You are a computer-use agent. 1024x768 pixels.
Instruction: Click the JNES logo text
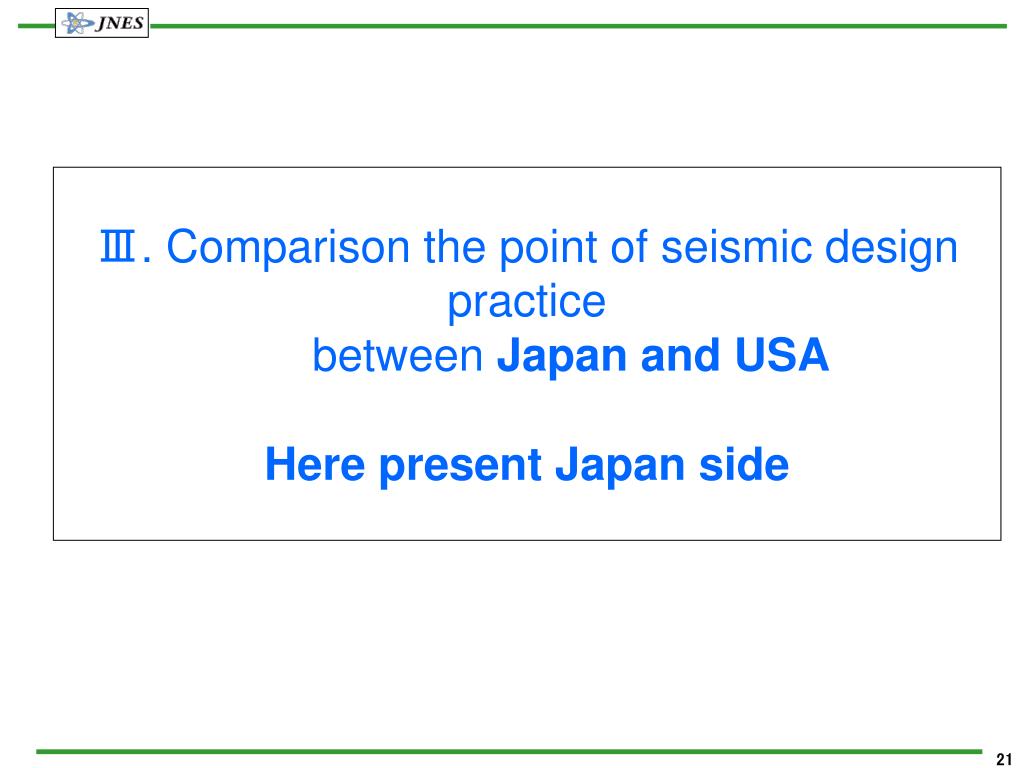tap(120, 23)
